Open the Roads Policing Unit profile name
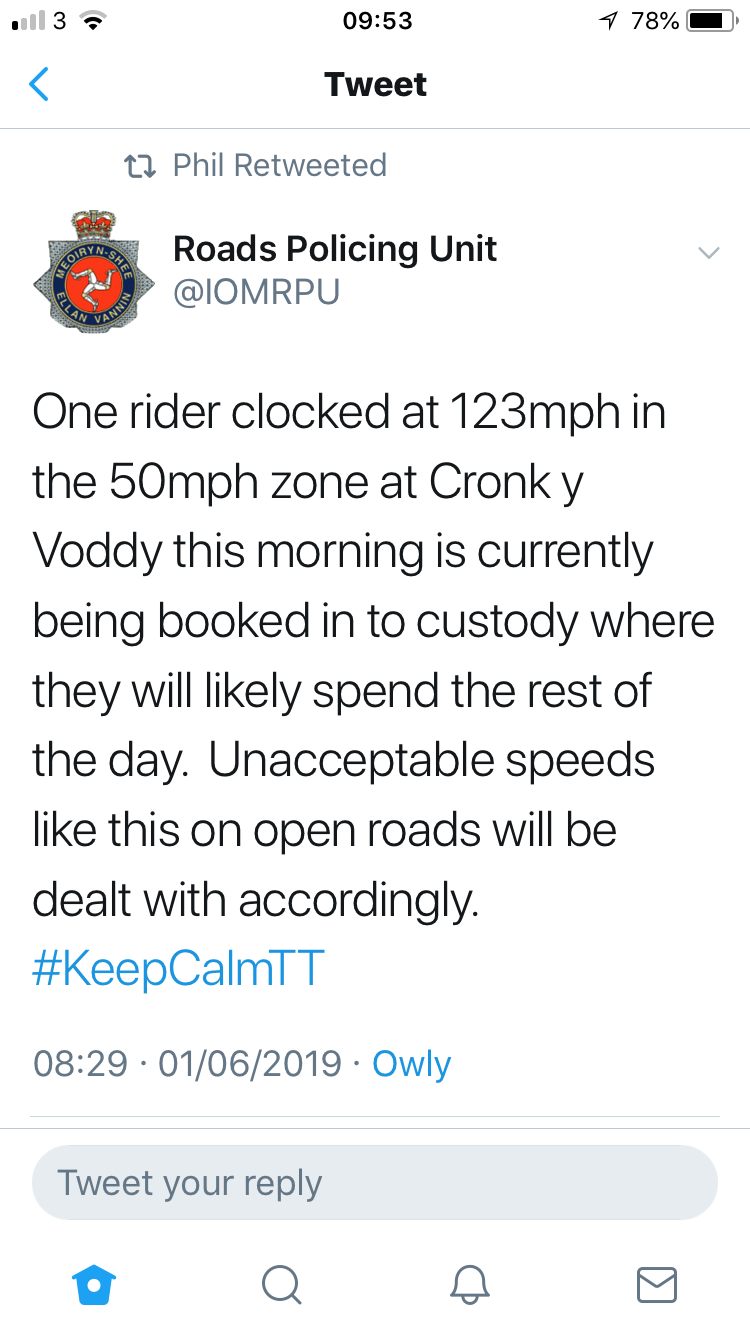The width and height of the screenshot is (750, 1334). click(335, 249)
